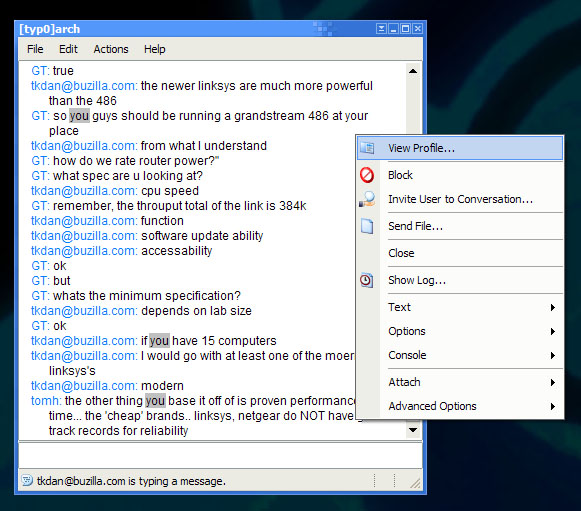This screenshot has width=581, height=511.
Task: Click the status text 'is typing a message'
Action: [177, 481]
